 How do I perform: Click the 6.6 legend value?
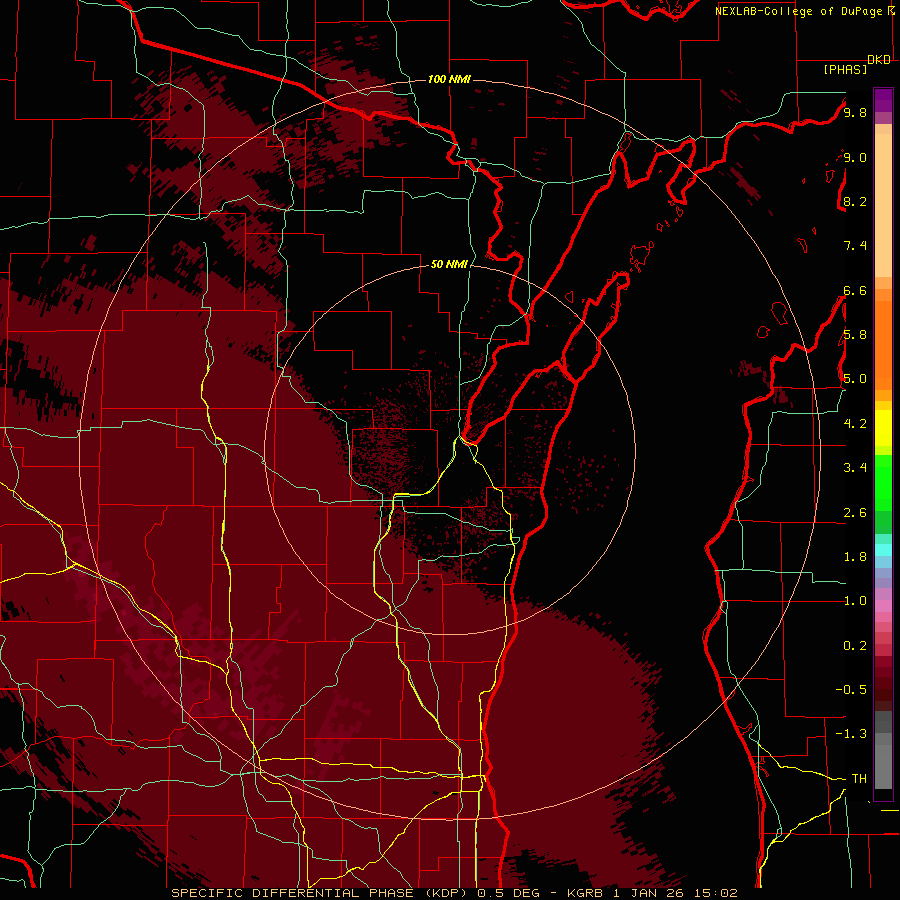[x=855, y=290]
